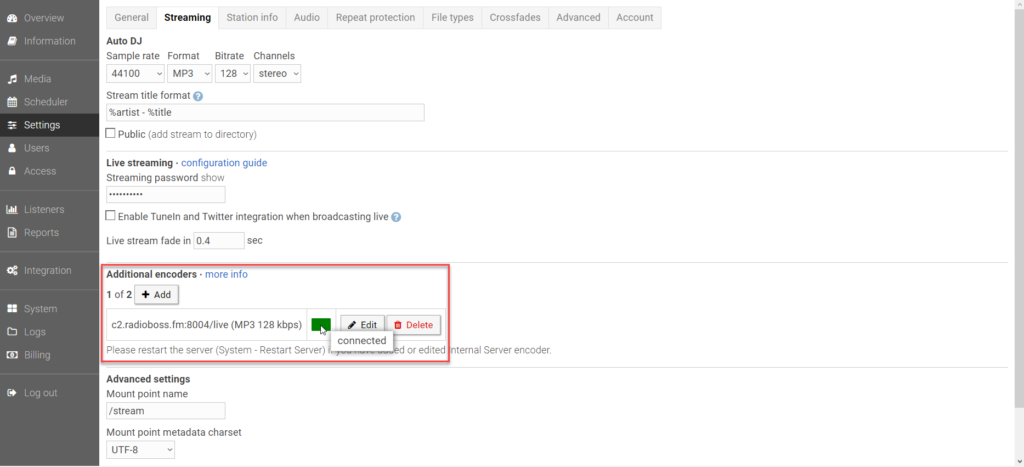Switch to the Crossfades tab
Image resolution: width=1024 pixels, height=467 pixels.
tap(514, 17)
